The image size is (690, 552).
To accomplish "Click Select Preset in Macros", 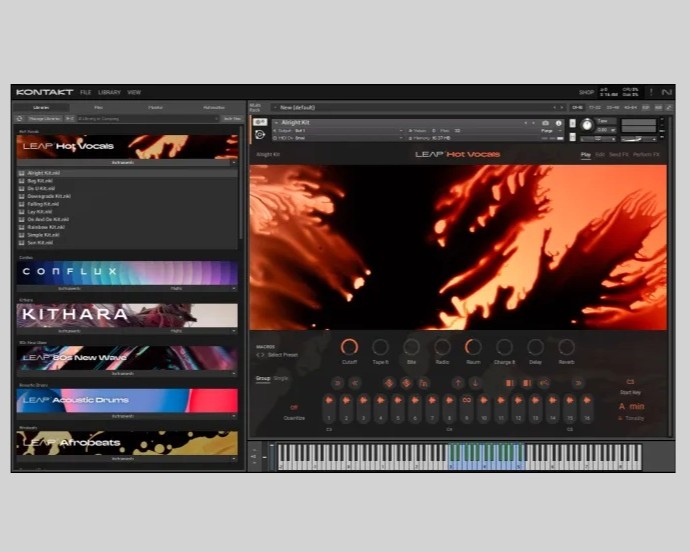I will [x=283, y=355].
